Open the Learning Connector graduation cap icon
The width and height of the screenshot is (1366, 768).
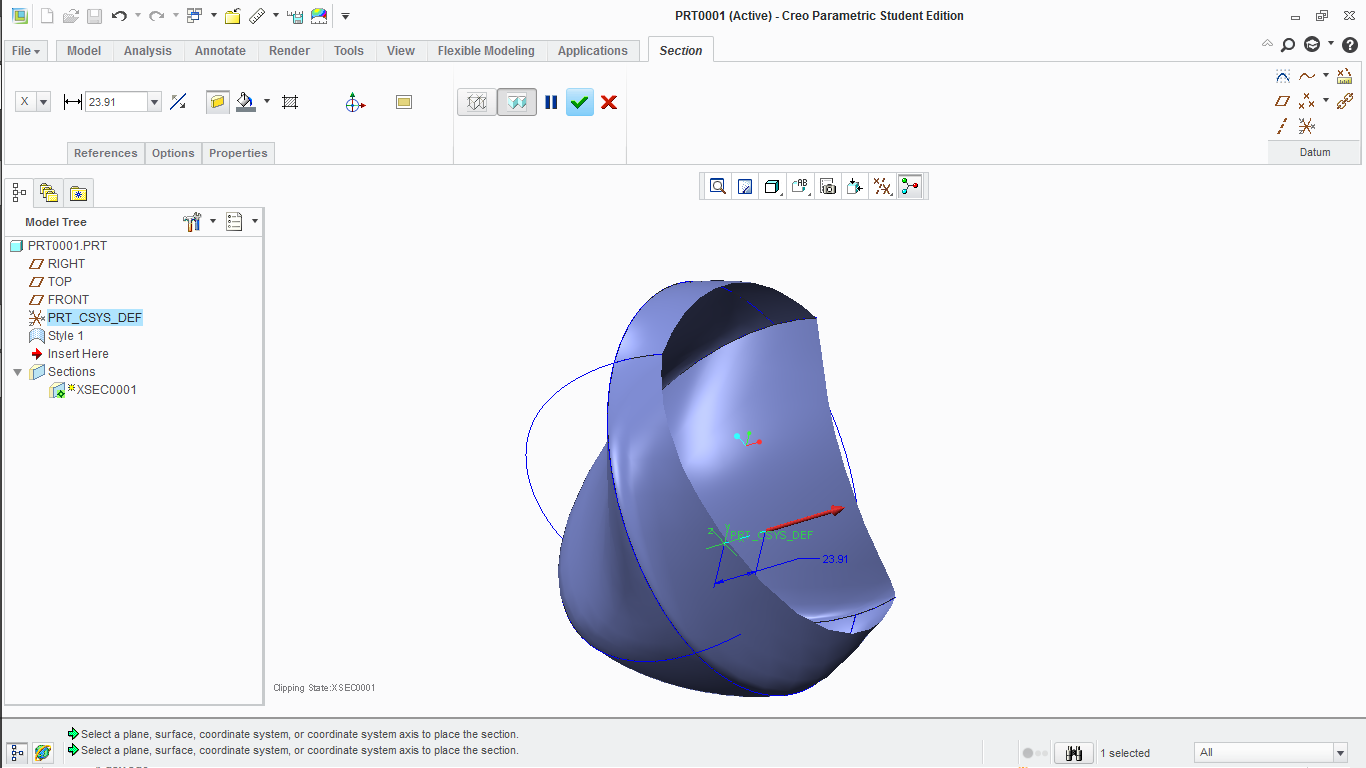pyautogui.click(x=1312, y=45)
